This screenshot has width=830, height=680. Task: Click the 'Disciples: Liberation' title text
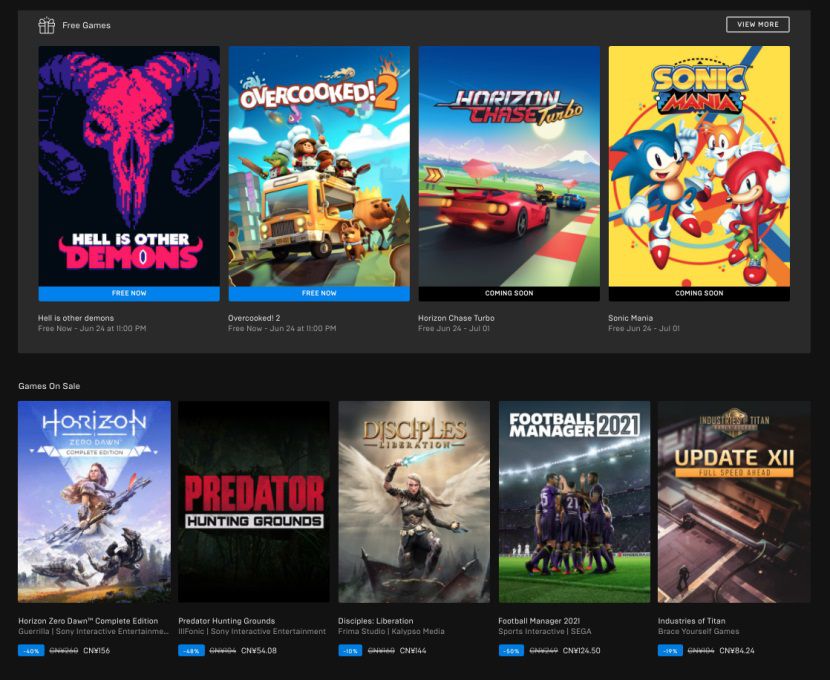(376, 621)
